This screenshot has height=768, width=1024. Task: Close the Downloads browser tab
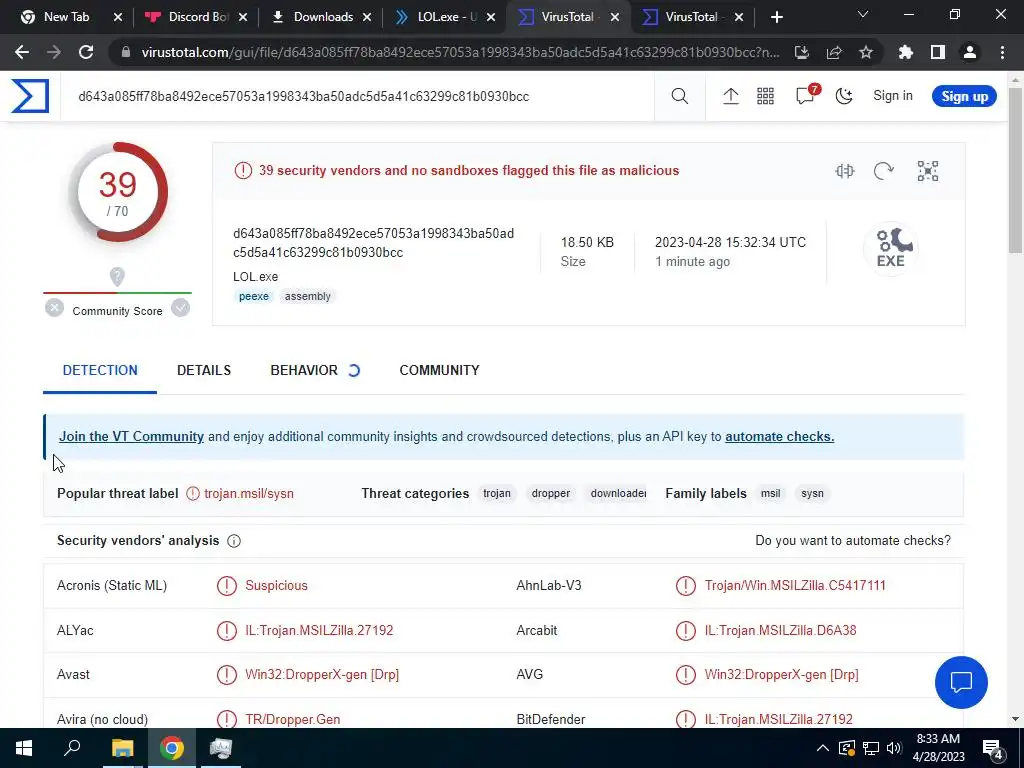coord(367,17)
